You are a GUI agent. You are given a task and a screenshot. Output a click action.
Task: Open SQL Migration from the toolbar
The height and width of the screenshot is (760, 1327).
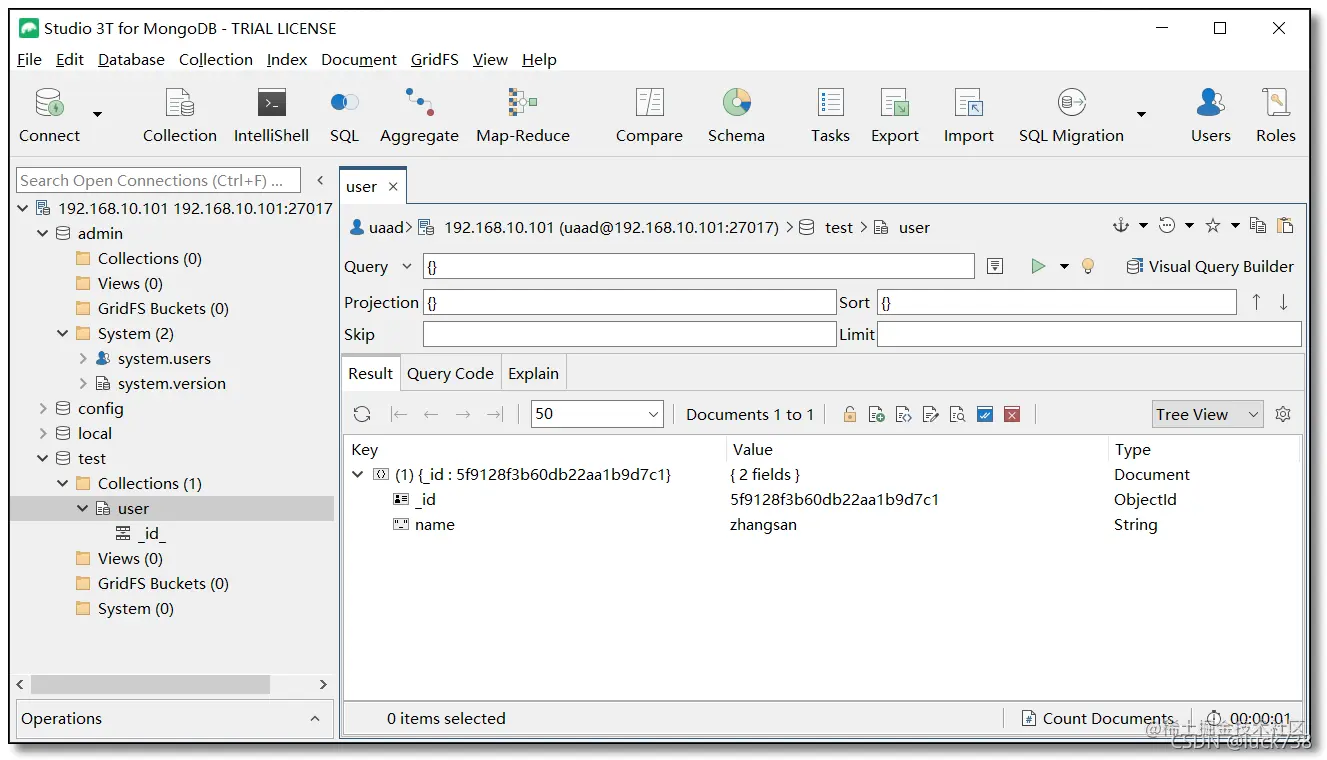point(1071,116)
